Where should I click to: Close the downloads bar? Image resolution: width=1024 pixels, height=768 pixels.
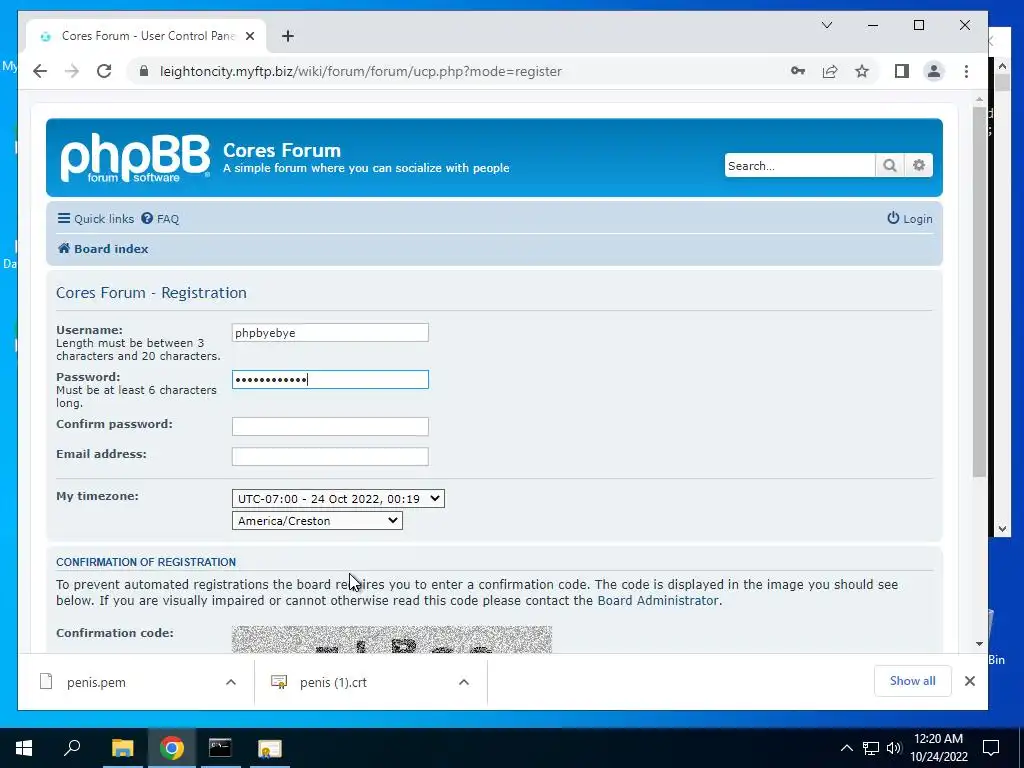[x=970, y=681]
